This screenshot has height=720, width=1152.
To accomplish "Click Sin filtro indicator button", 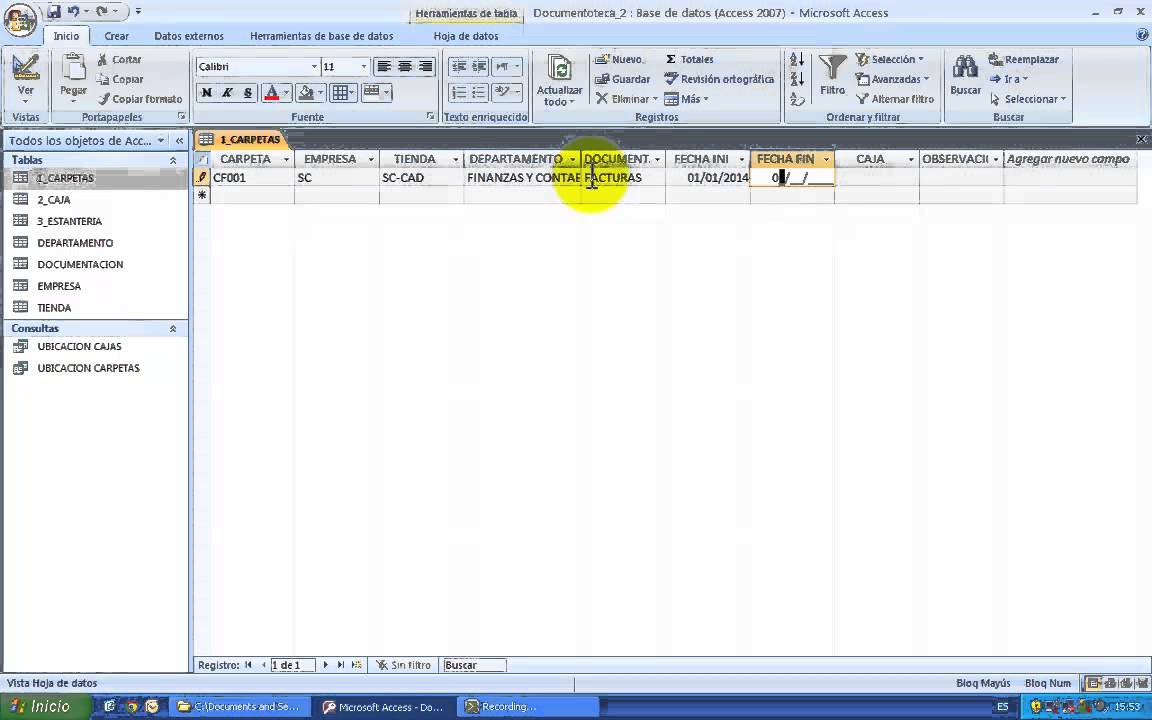I will [x=404, y=665].
